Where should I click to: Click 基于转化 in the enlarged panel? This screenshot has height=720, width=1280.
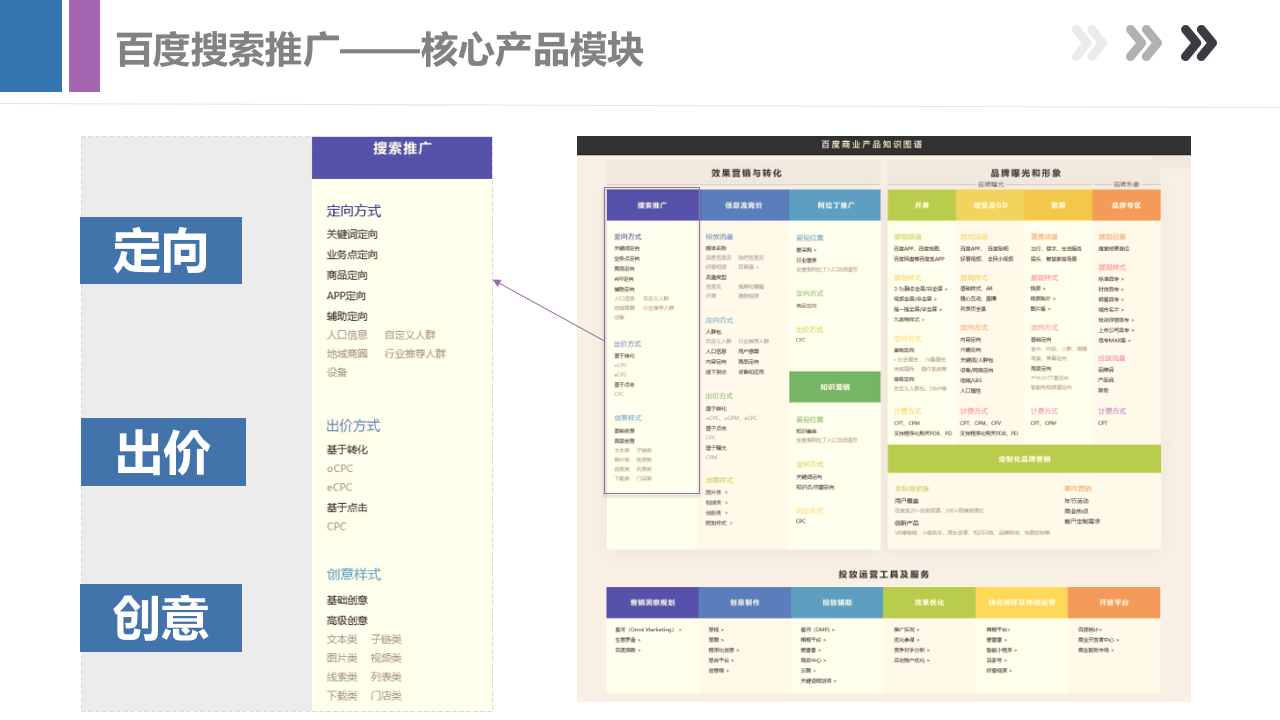347,450
